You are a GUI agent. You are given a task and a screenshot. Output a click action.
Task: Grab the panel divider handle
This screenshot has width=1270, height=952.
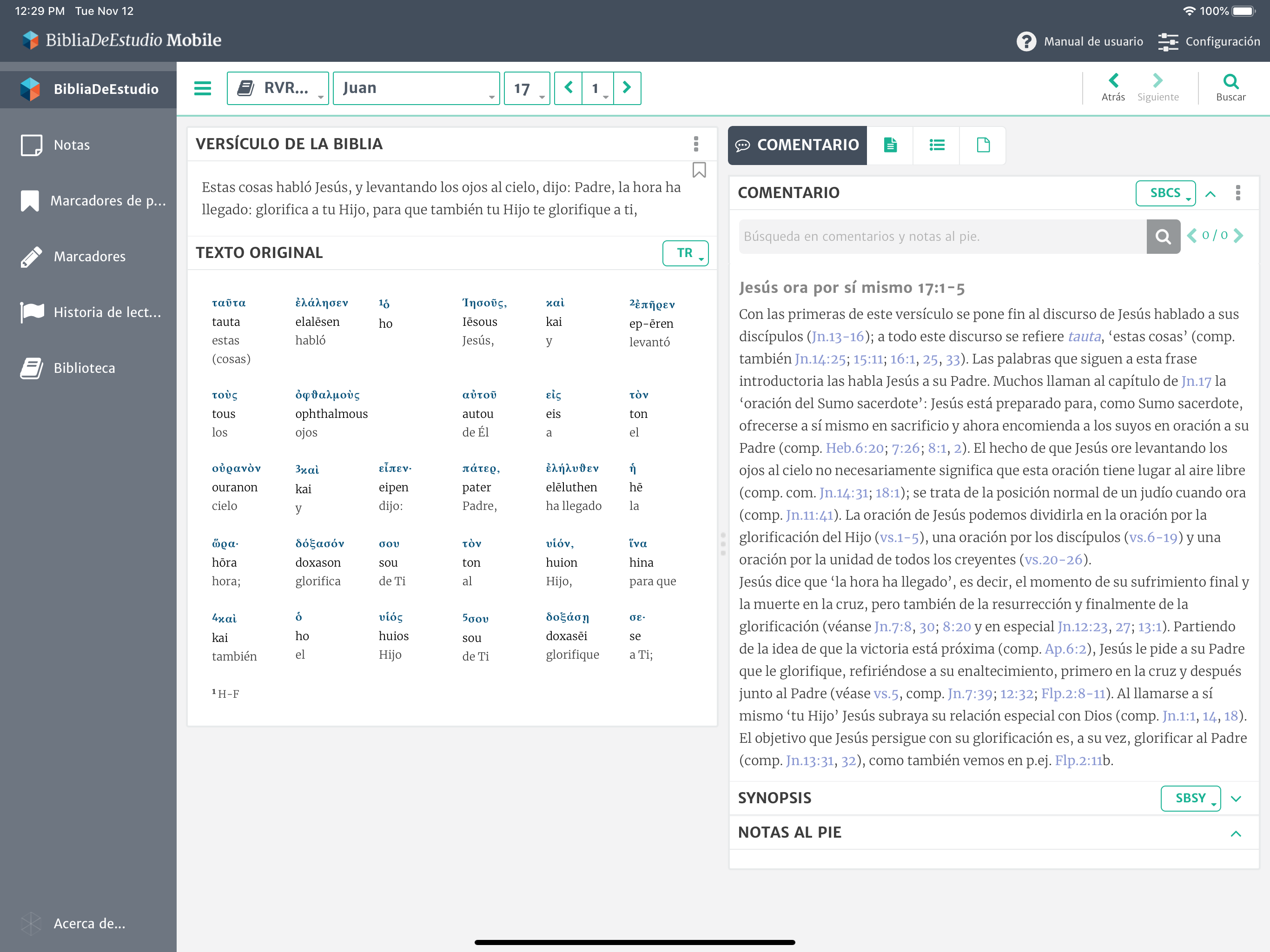(723, 543)
